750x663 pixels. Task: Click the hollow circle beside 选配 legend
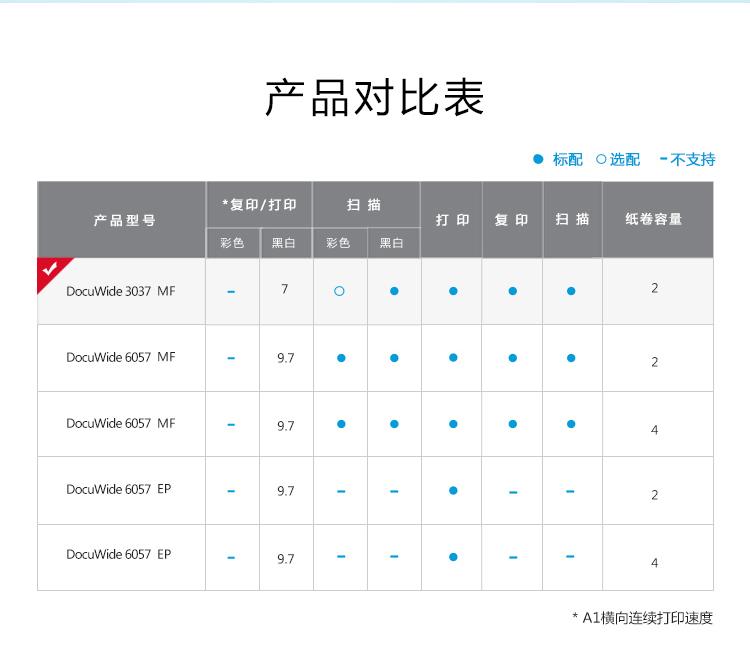pyautogui.click(x=601, y=159)
